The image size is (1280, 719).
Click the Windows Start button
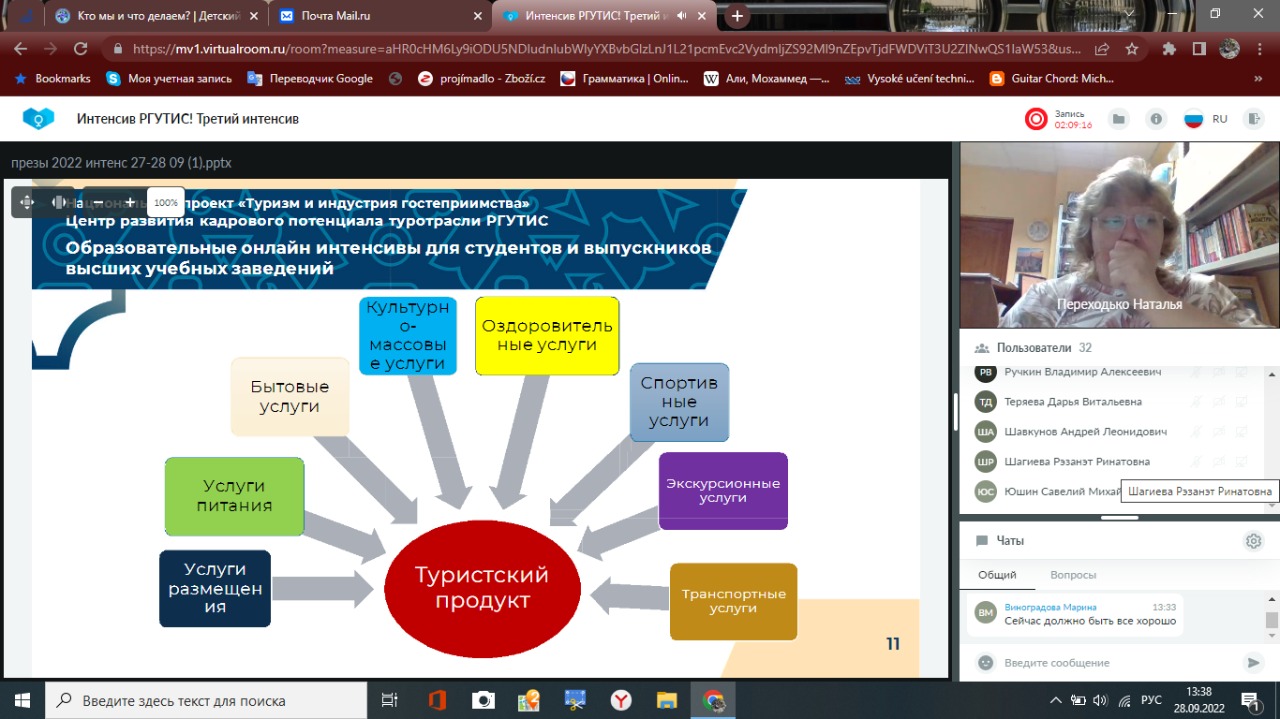click(22, 700)
